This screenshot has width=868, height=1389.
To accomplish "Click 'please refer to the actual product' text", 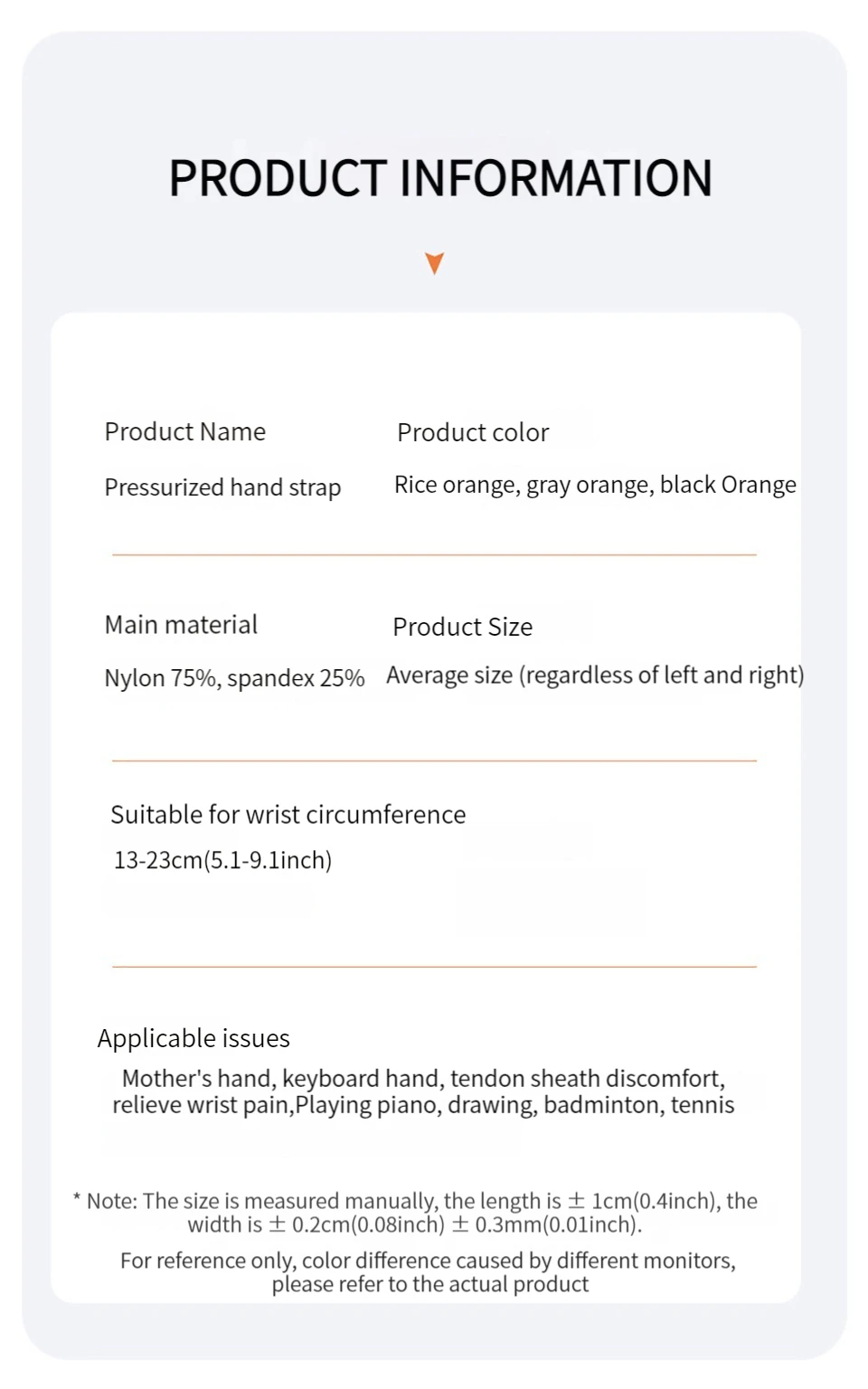I will (x=430, y=1285).
